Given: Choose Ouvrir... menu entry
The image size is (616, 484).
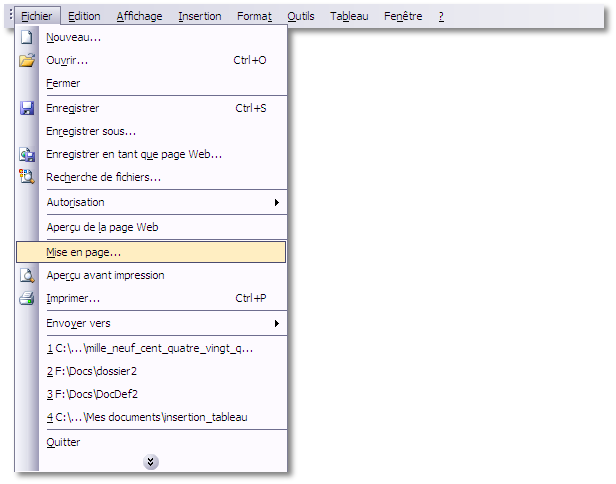Looking at the screenshot, I should (x=151, y=60).
